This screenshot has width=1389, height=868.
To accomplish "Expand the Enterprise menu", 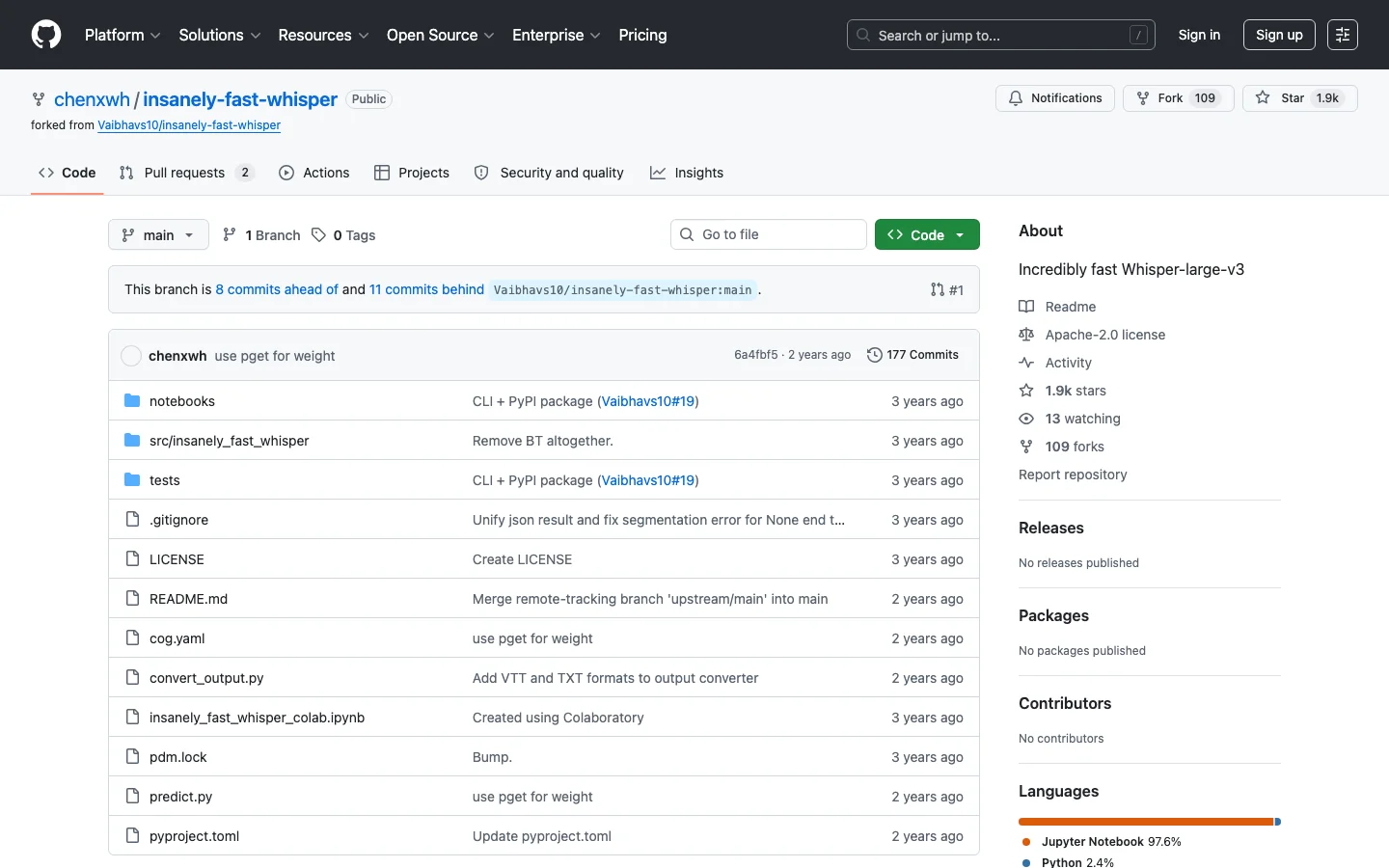I will coord(557,35).
